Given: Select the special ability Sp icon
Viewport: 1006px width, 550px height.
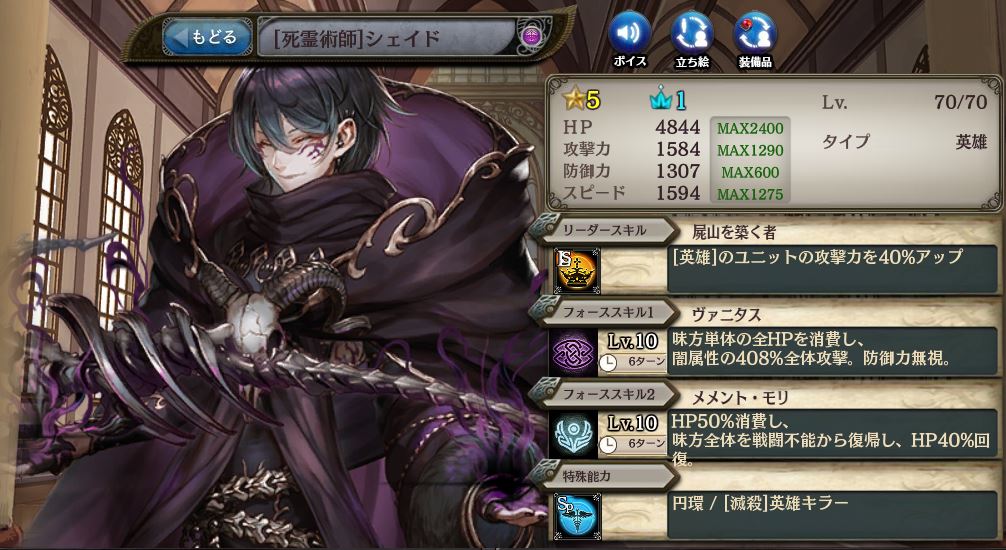Looking at the screenshot, I should pyautogui.click(x=577, y=515).
